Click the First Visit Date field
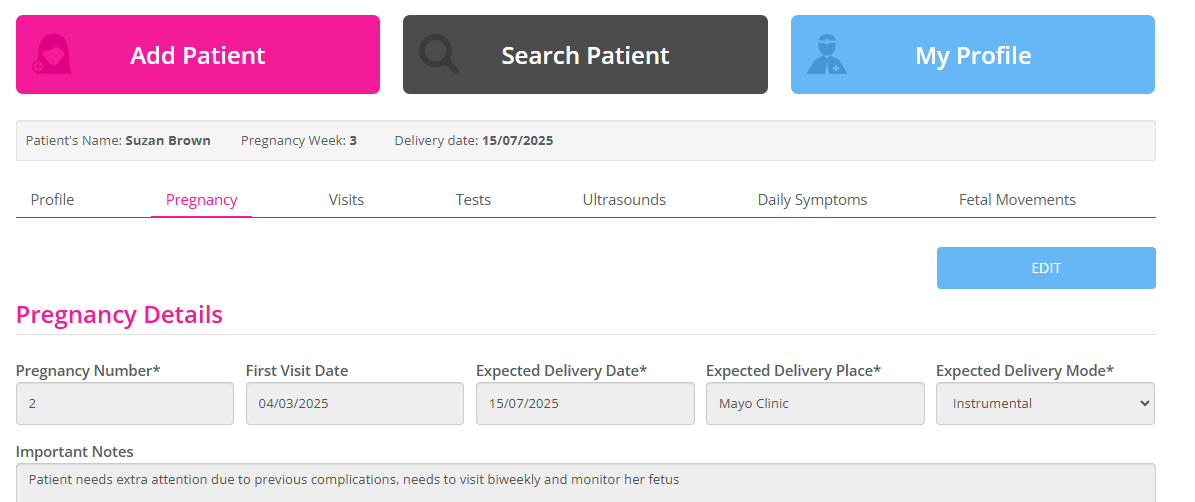The height and width of the screenshot is (502, 1195). click(x=354, y=404)
